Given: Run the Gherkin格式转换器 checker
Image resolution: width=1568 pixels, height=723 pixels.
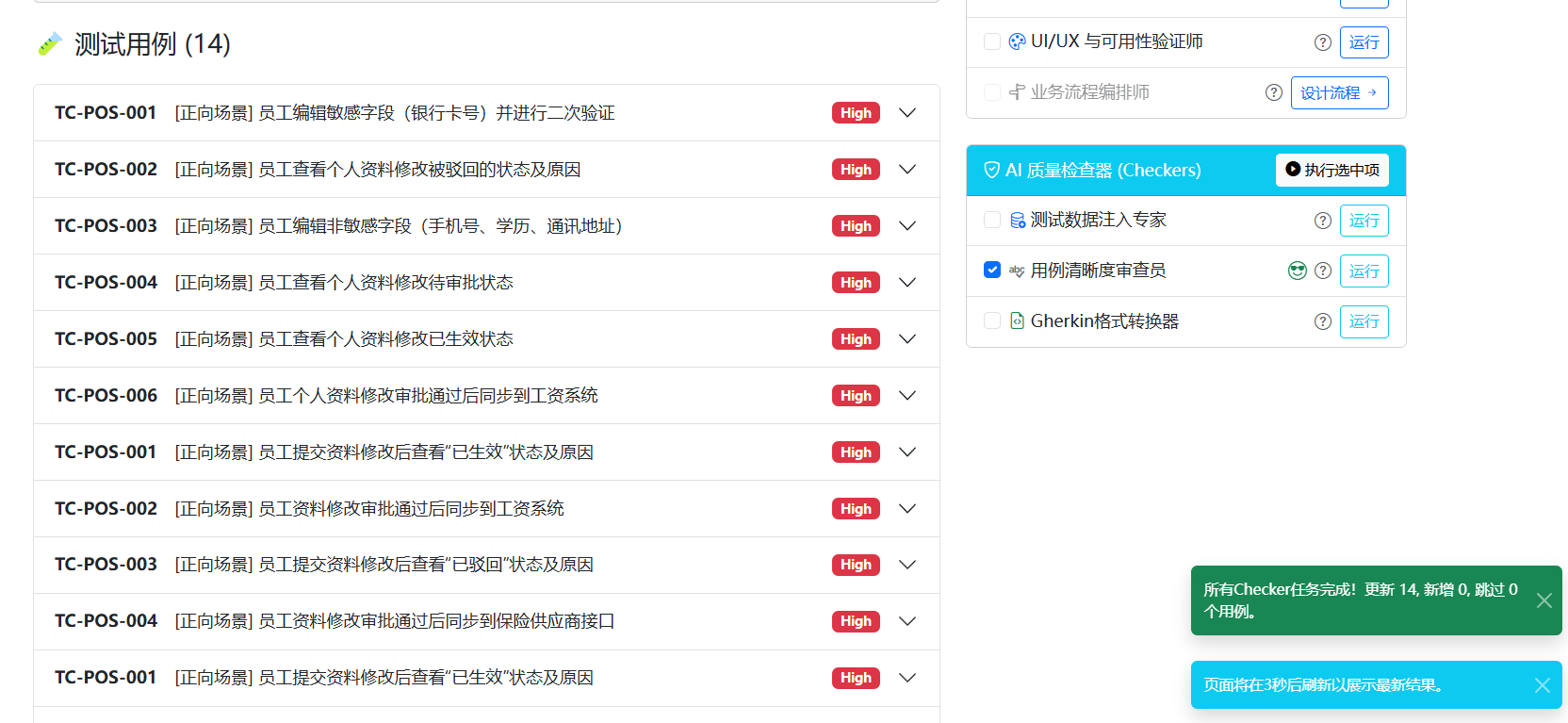Looking at the screenshot, I should tap(1364, 321).
